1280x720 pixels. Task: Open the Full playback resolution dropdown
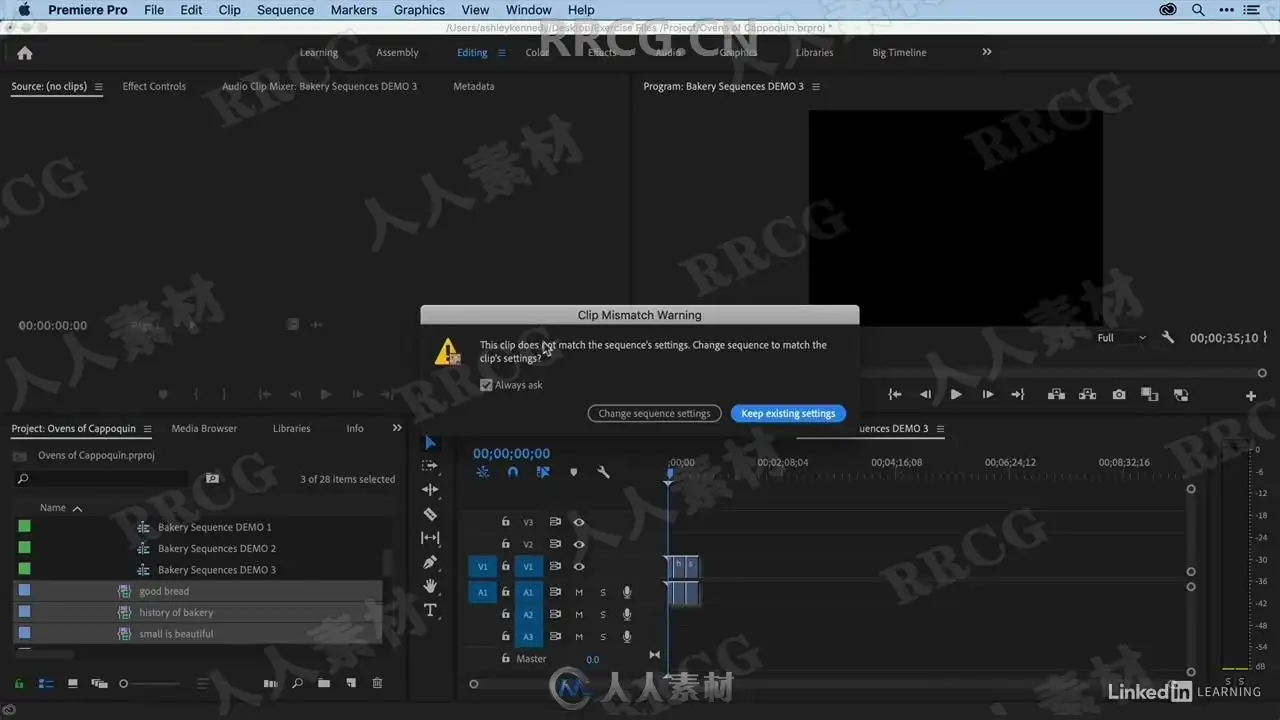(1121, 338)
